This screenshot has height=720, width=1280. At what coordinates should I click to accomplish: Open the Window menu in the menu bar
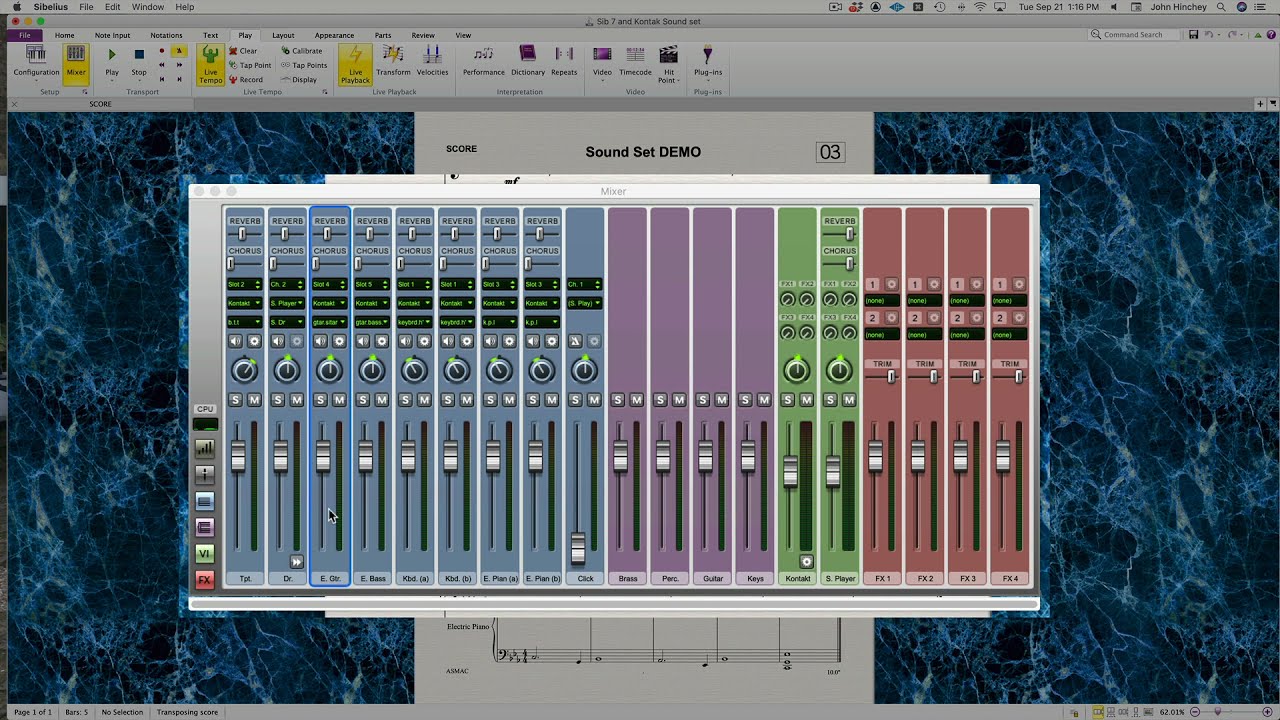click(148, 7)
